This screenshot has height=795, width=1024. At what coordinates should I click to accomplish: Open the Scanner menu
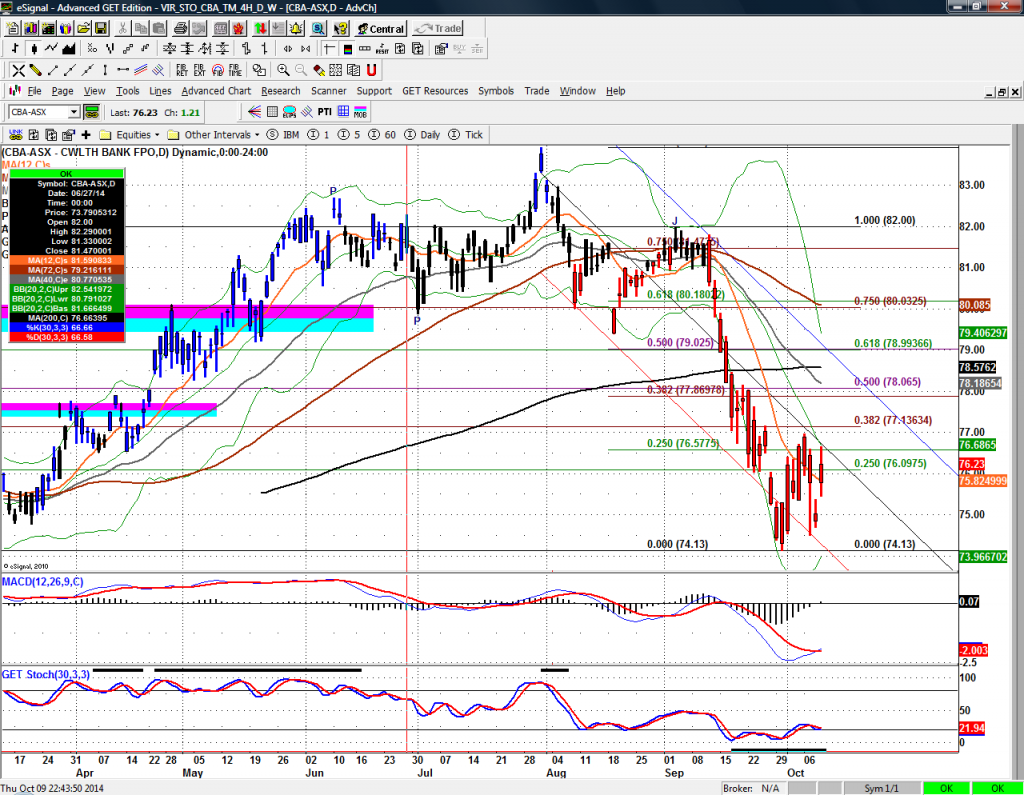point(328,91)
